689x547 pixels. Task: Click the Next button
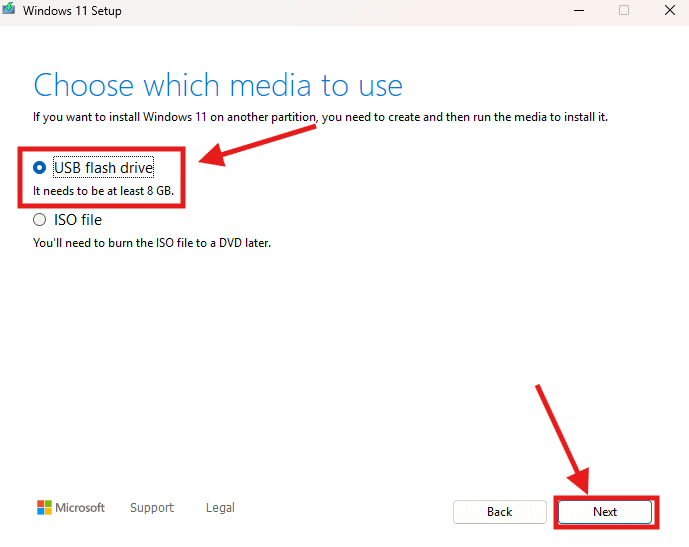[x=605, y=512]
